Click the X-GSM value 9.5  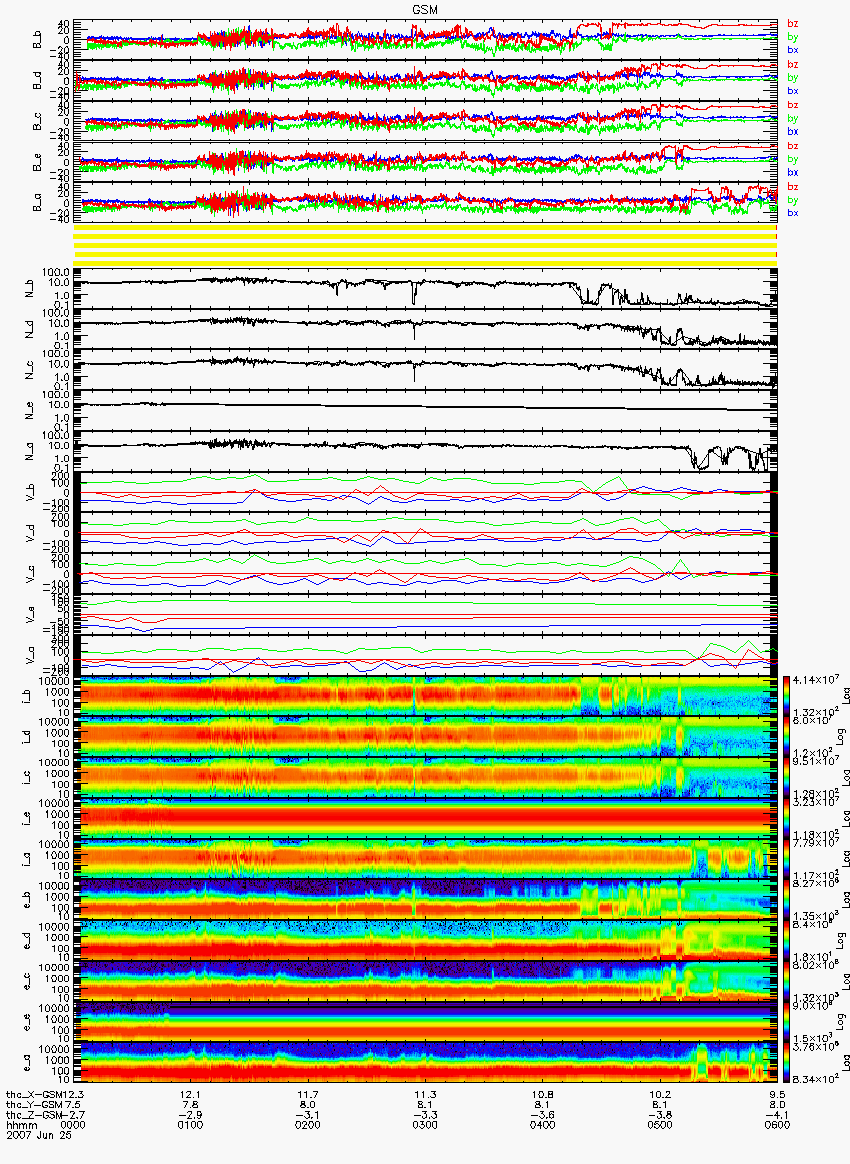pyautogui.click(x=777, y=1096)
